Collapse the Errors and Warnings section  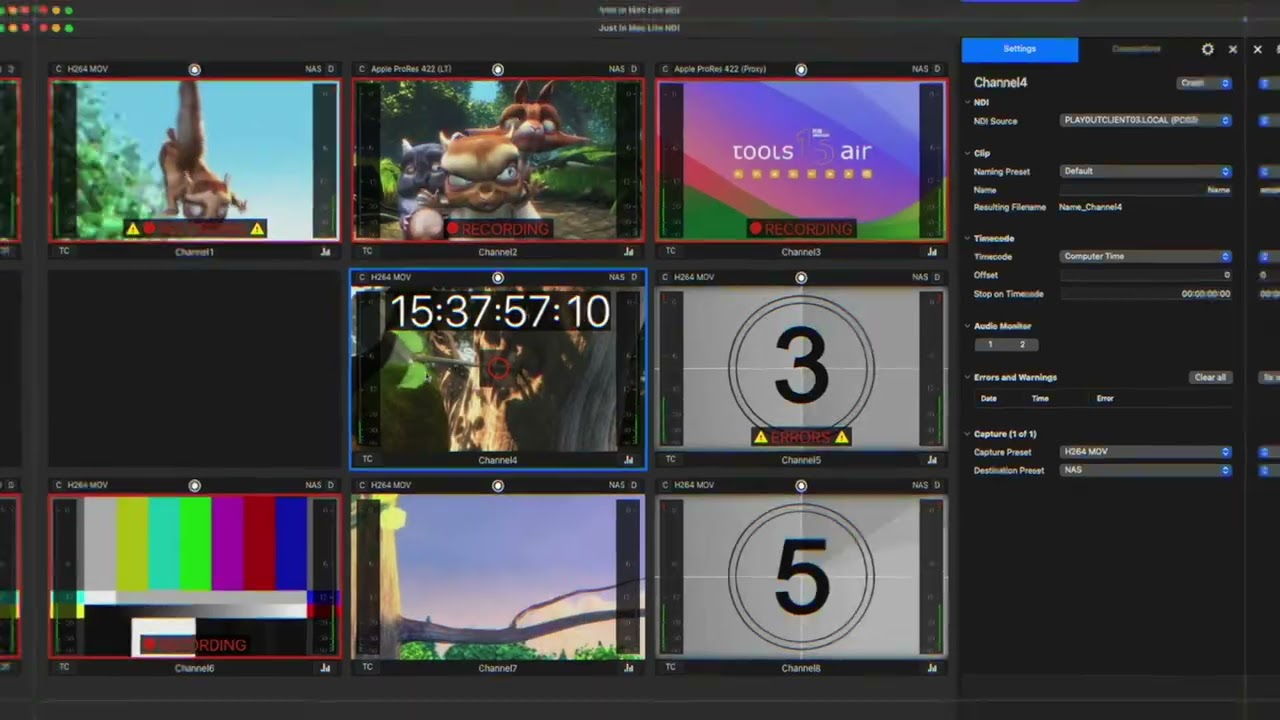point(967,377)
